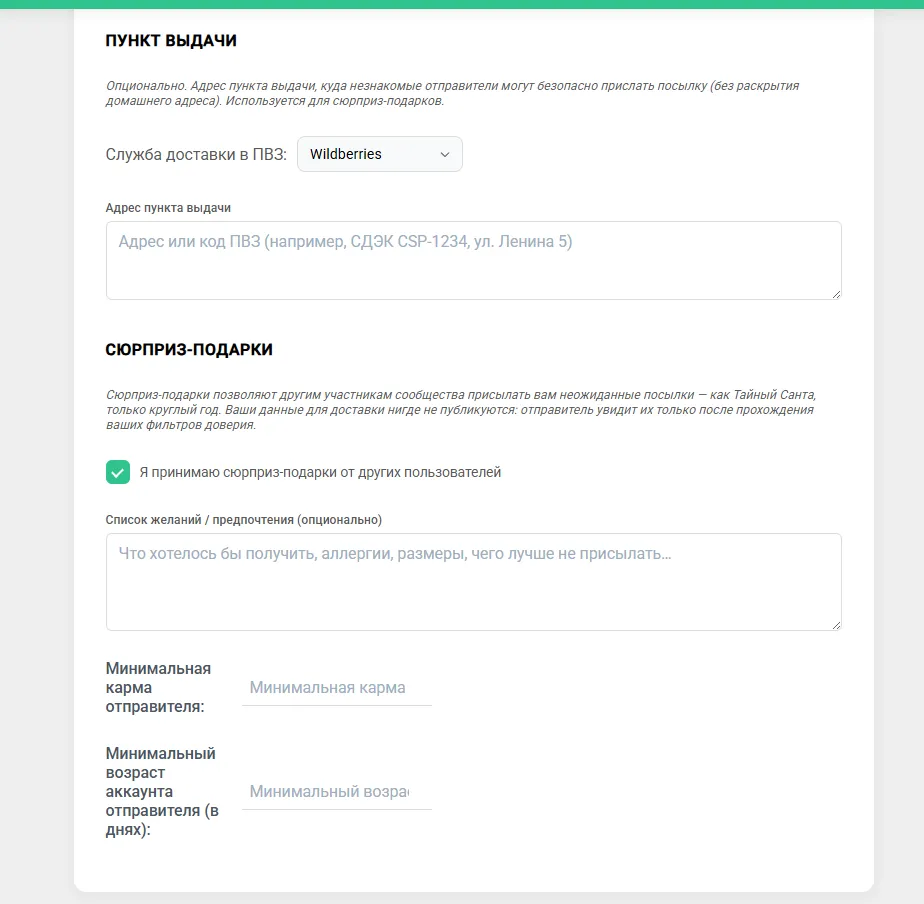The width and height of the screenshot is (924, 904).
Task: Click the resize grip of the address text area
Action: click(836, 294)
